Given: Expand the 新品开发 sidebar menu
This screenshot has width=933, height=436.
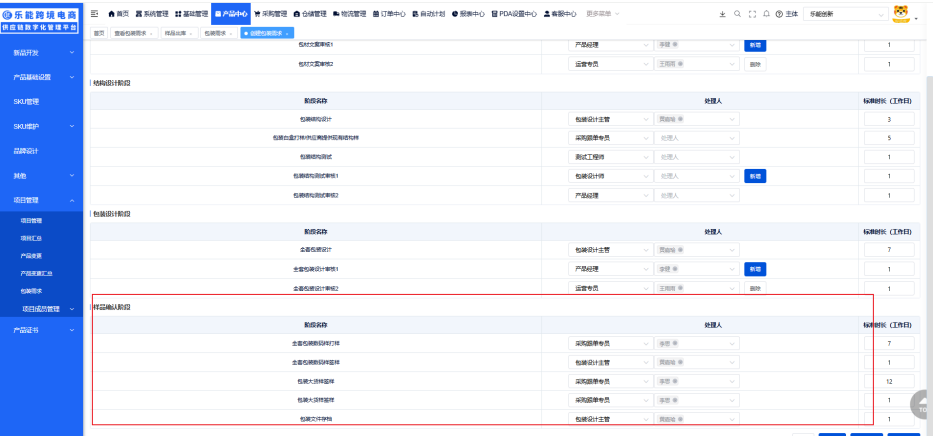Looking at the screenshot, I should click(x=42, y=52).
